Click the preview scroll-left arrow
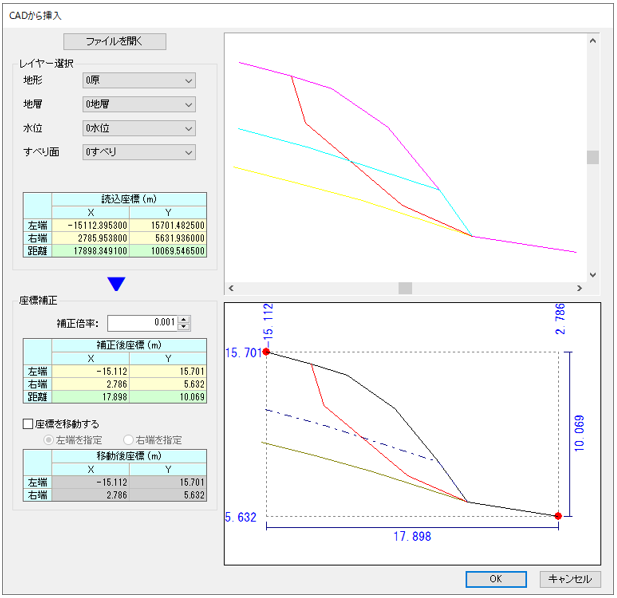 [x=231, y=288]
